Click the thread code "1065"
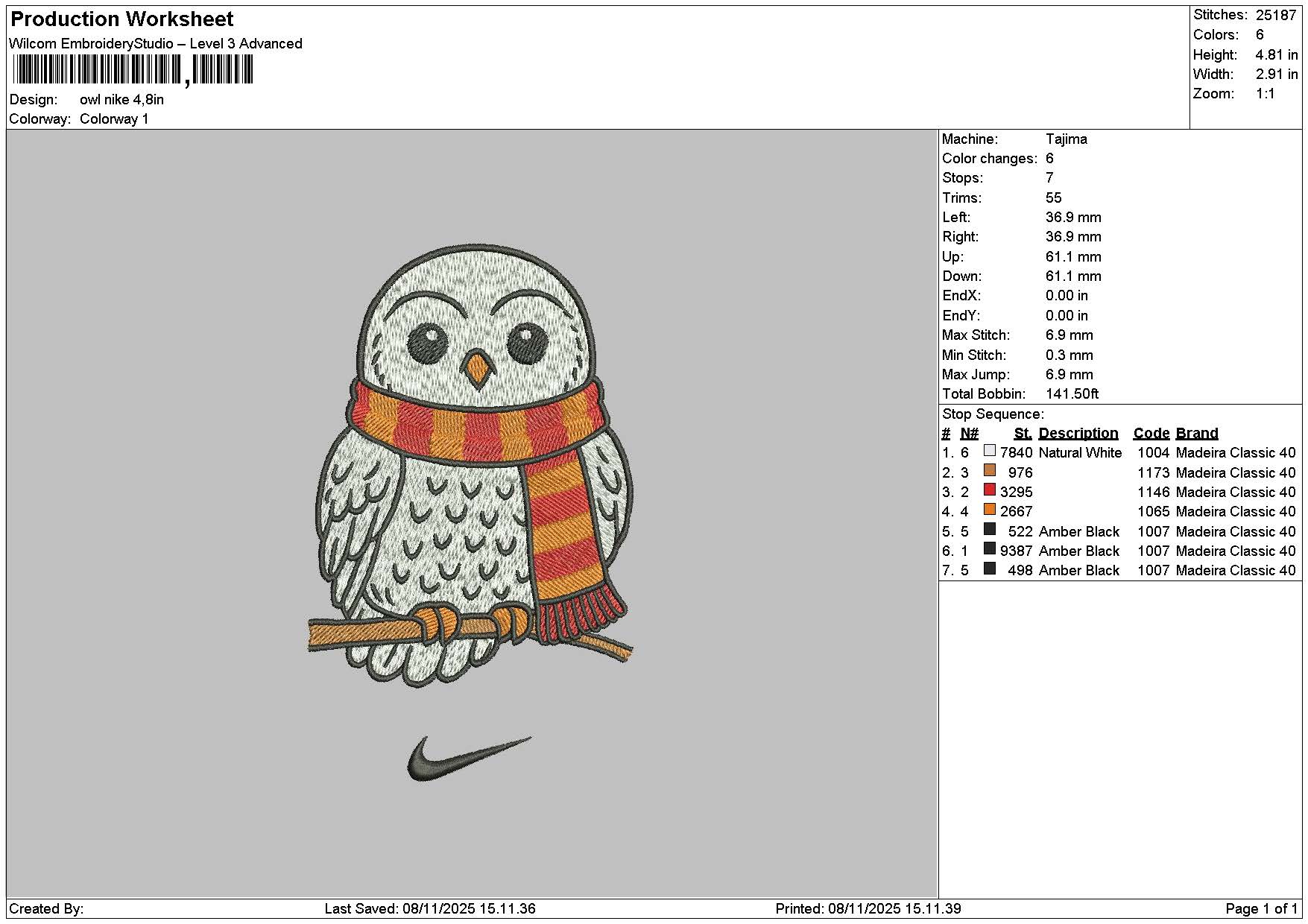 tap(1154, 512)
